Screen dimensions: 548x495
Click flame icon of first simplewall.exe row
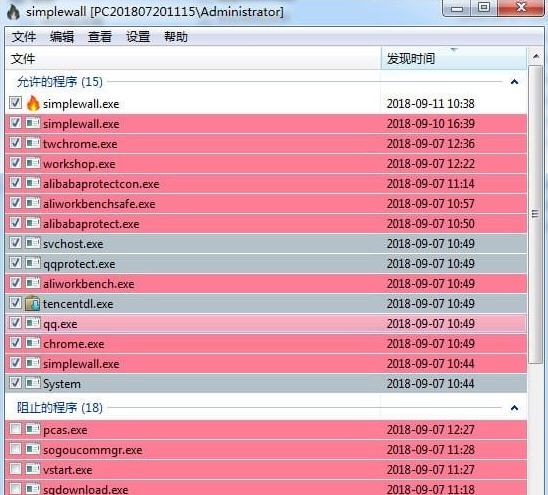[x=33, y=103]
